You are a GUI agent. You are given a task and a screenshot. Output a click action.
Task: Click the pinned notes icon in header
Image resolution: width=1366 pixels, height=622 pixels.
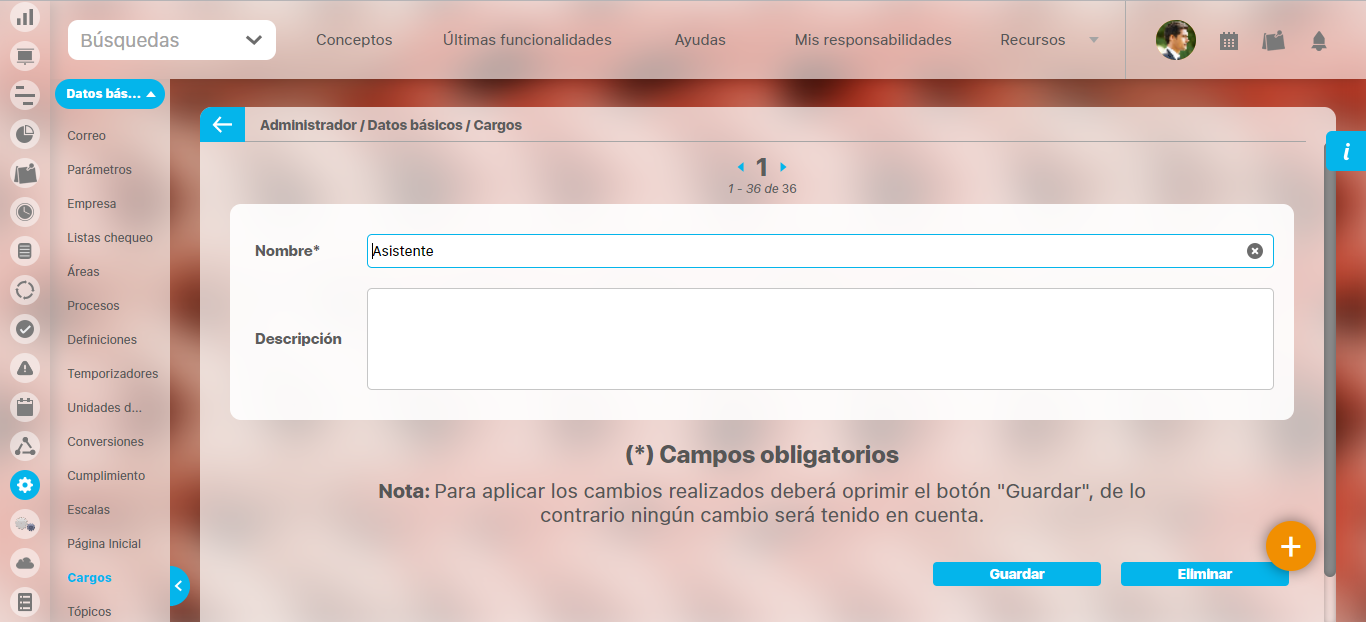click(x=1273, y=41)
